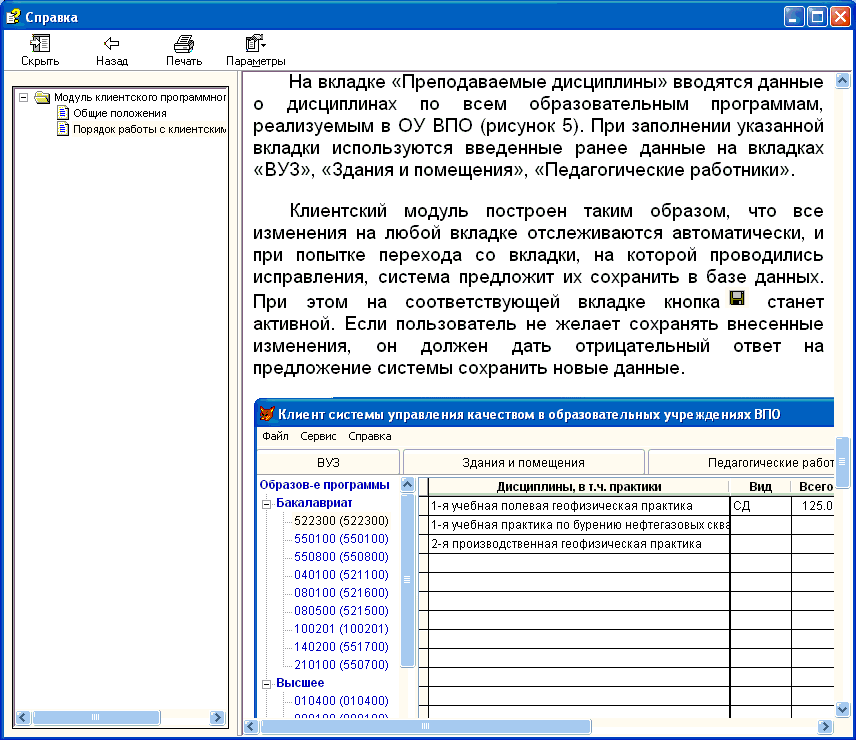
Task: Click the navigation pane scroll right arrow
Action: click(x=217, y=717)
